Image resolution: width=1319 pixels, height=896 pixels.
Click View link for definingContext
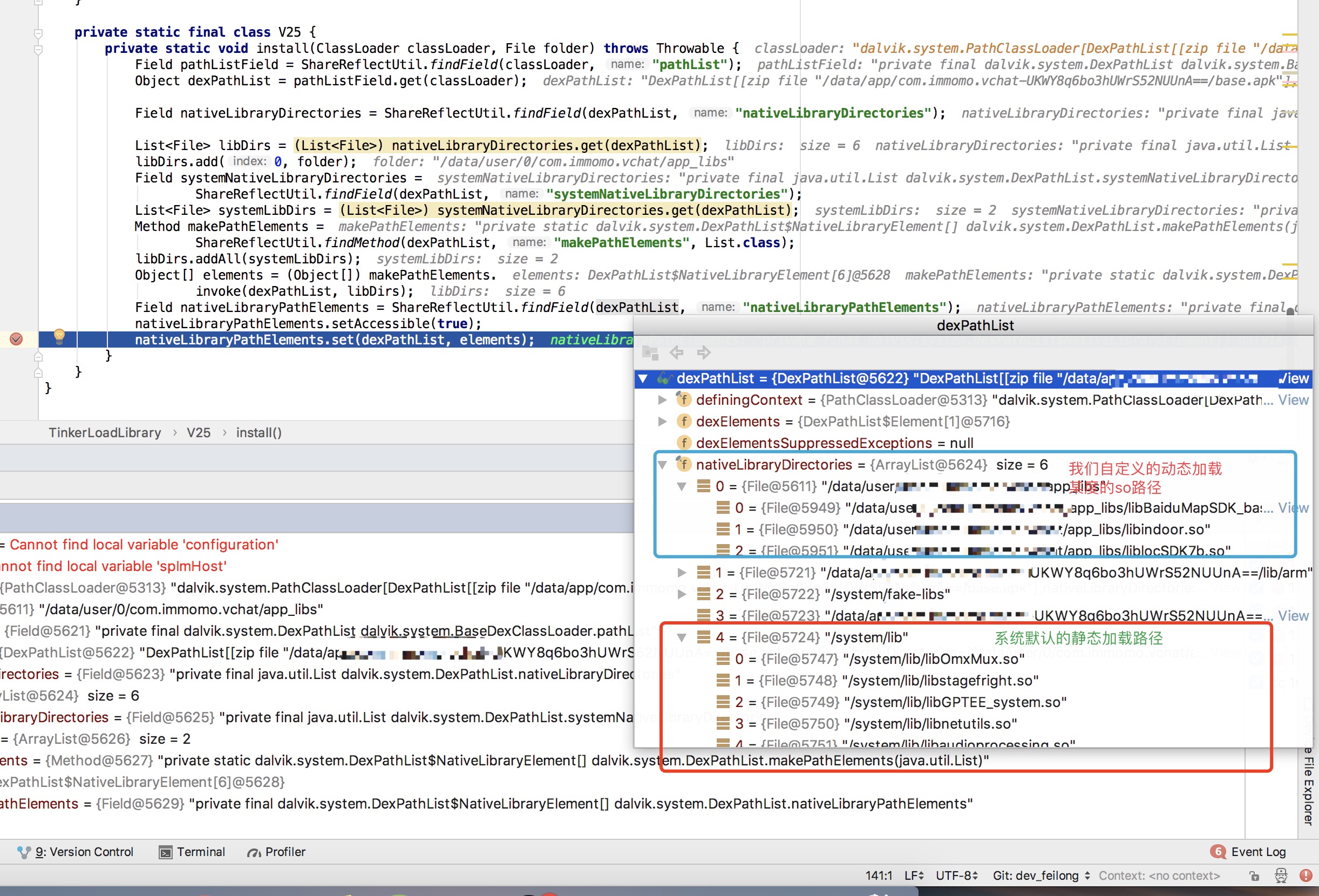pyautogui.click(x=1294, y=400)
